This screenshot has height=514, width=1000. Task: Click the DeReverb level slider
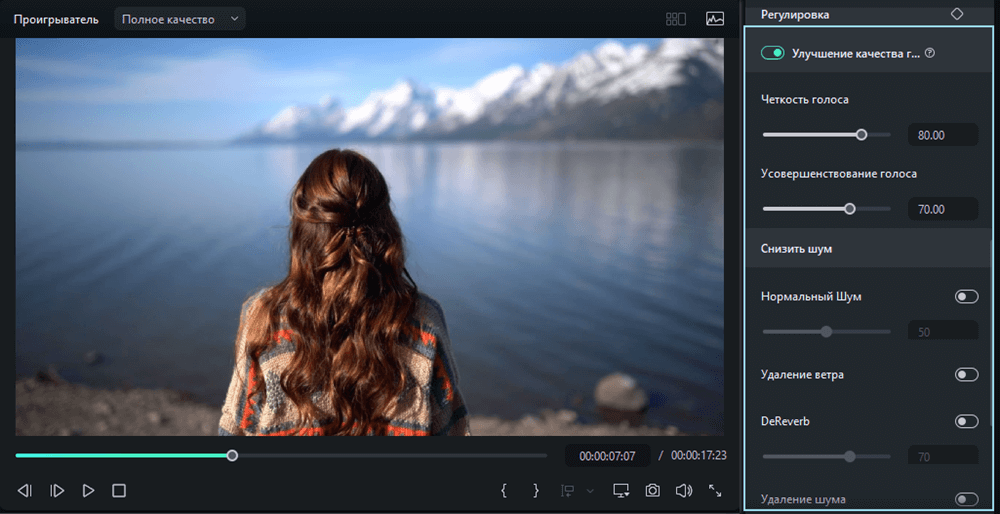[827, 456]
